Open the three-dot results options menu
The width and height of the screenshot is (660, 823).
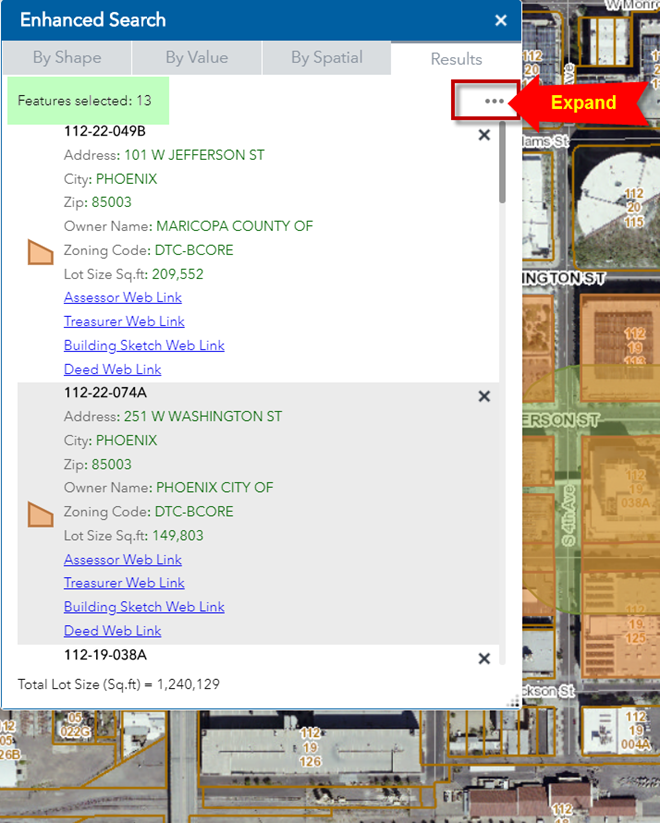pos(493,101)
